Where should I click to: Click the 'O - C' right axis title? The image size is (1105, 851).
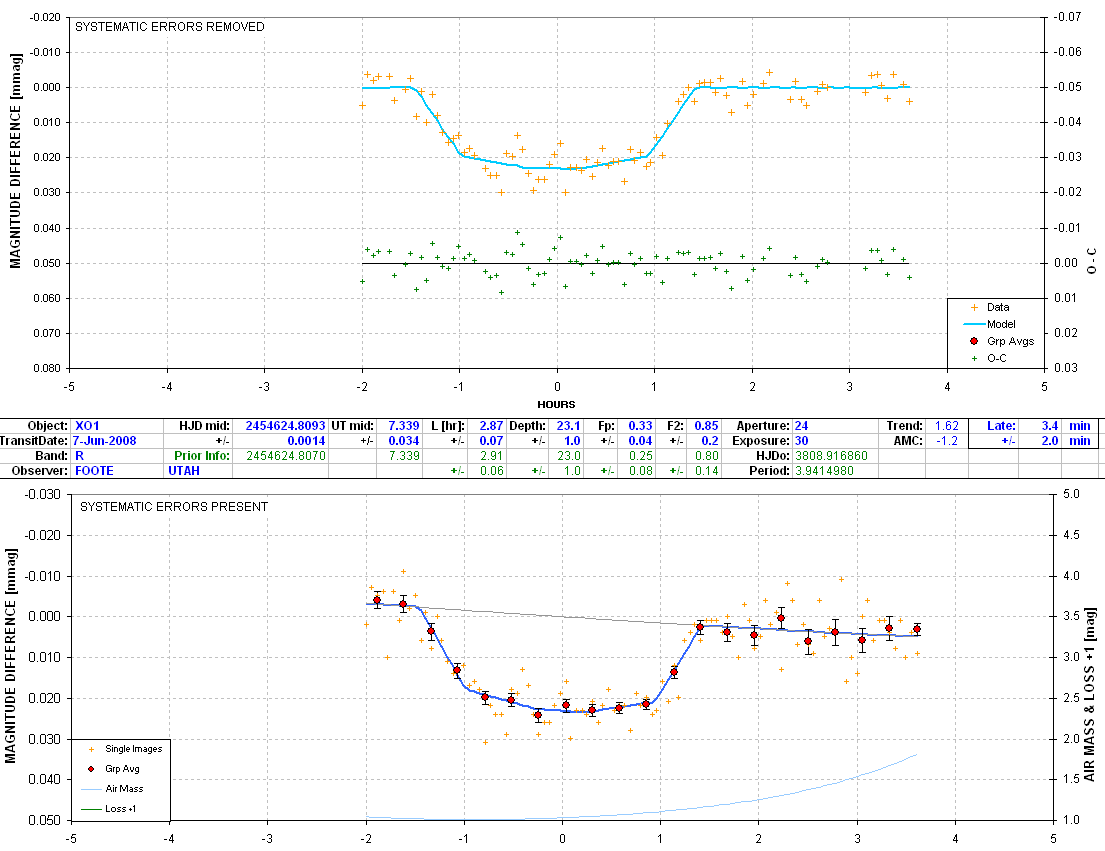1092,261
